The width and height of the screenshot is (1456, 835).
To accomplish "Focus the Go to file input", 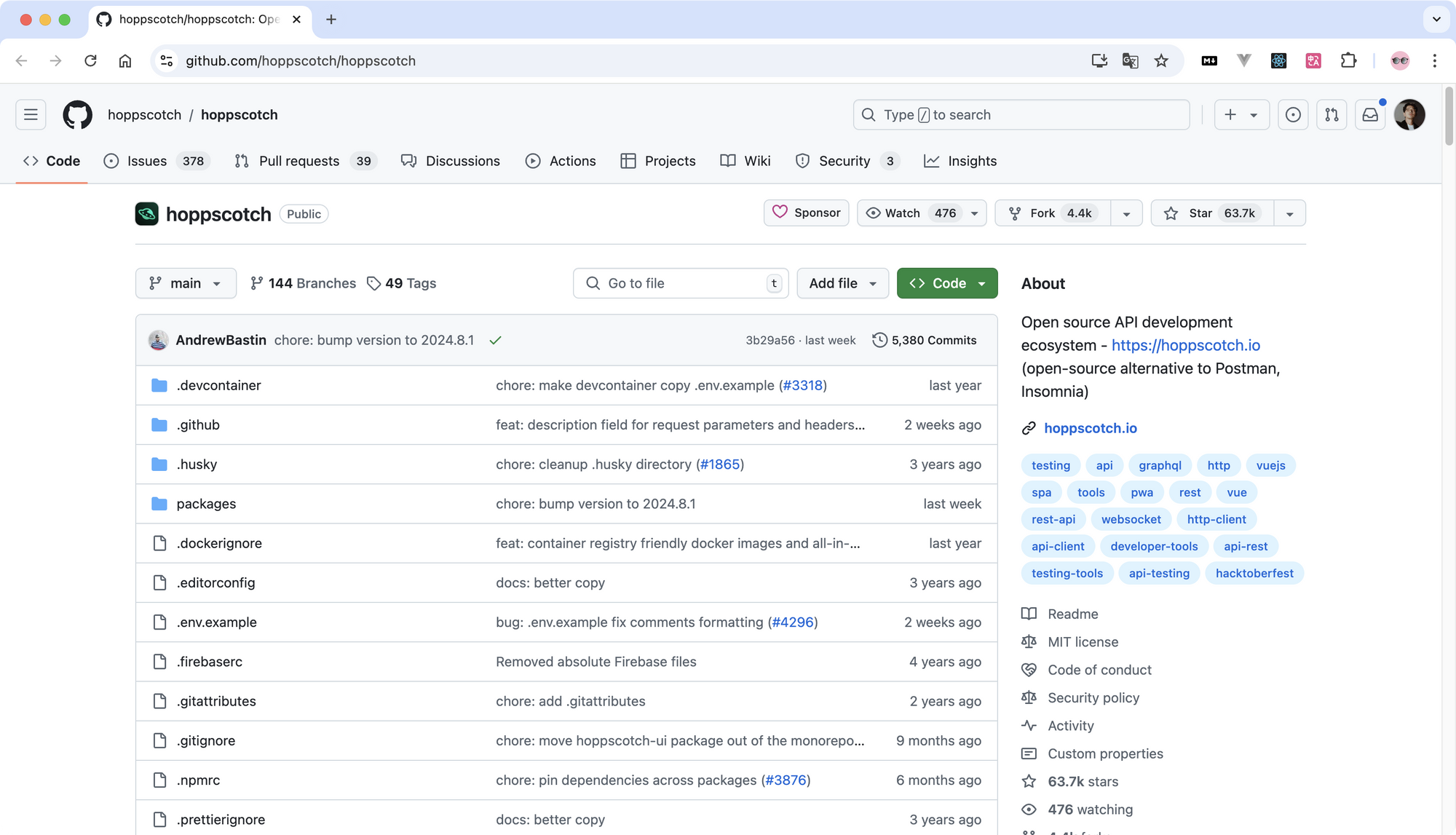I will [681, 283].
